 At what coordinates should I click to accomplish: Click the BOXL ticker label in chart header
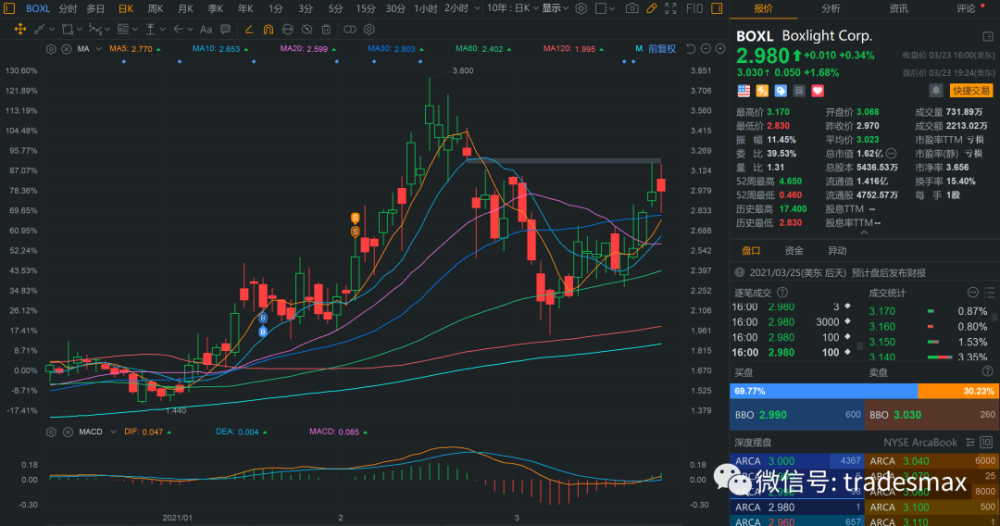pos(38,8)
